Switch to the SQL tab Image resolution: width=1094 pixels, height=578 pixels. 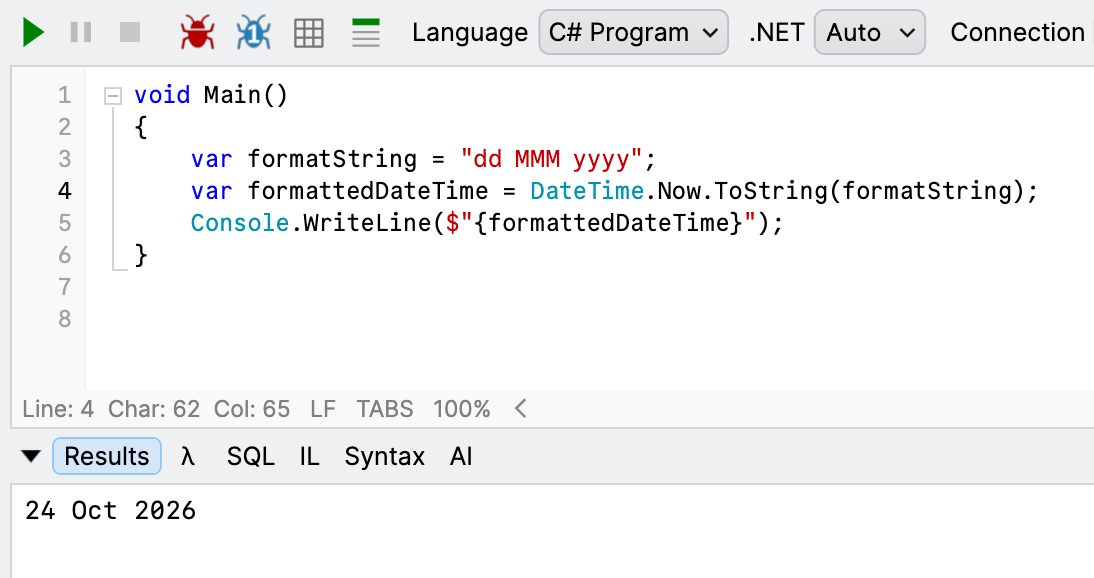(x=250, y=457)
